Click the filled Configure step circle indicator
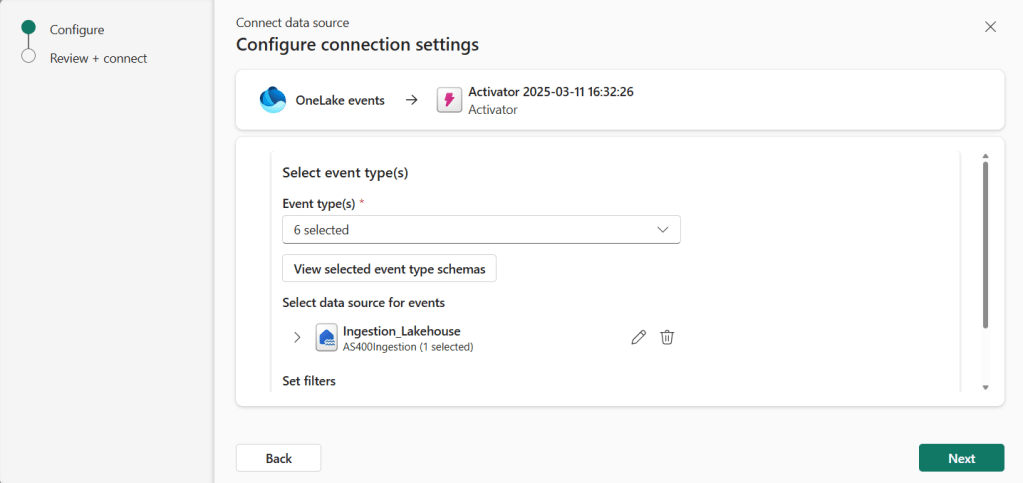The image size is (1023, 483). point(28,29)
